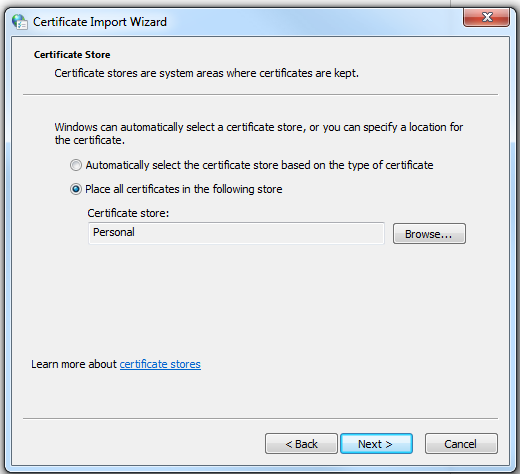Click the "Place all certificates in the following store" label text
The width and height of the screenshot is (520, 474).
(x=184, y=189)
